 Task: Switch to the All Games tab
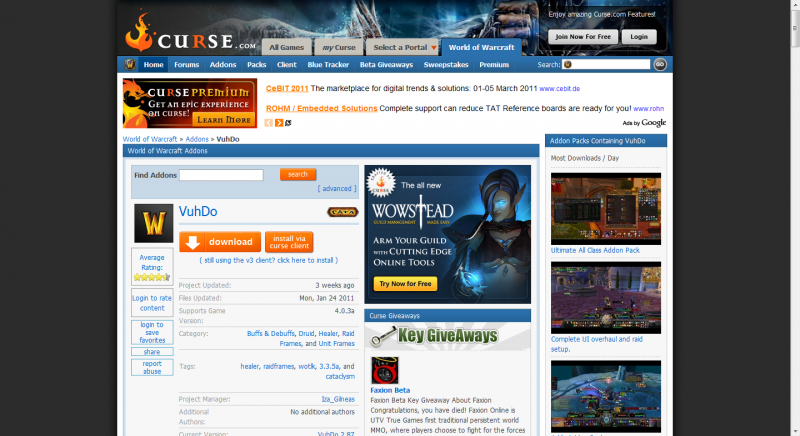pyautogui.click(x=287, y=47)
